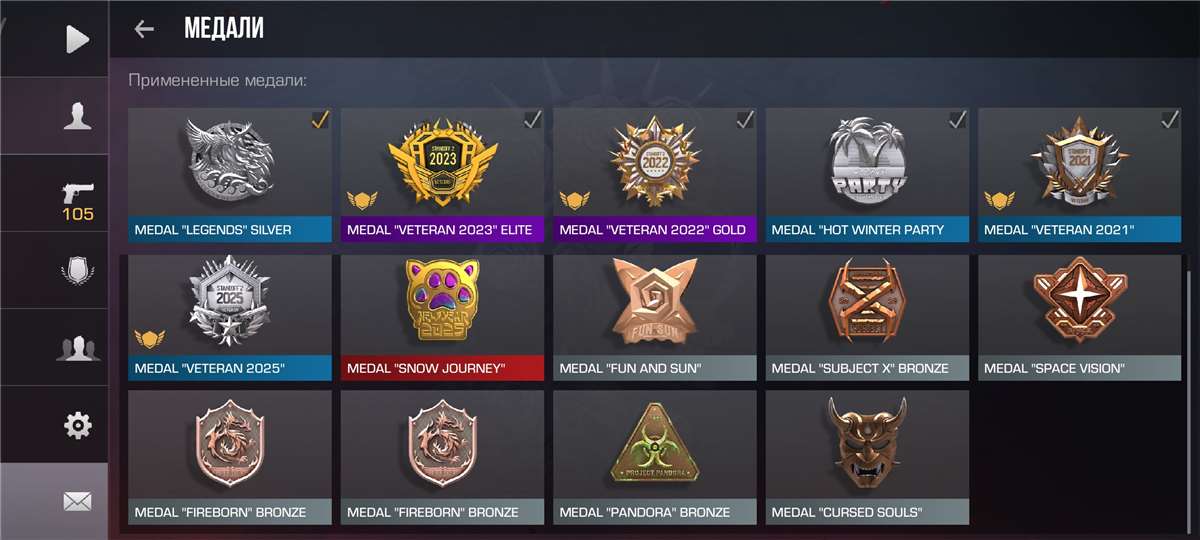Open the shield badge sidebar icon
The height and width of the screenshot is (540, 1200).
click(x=77, y=270)
